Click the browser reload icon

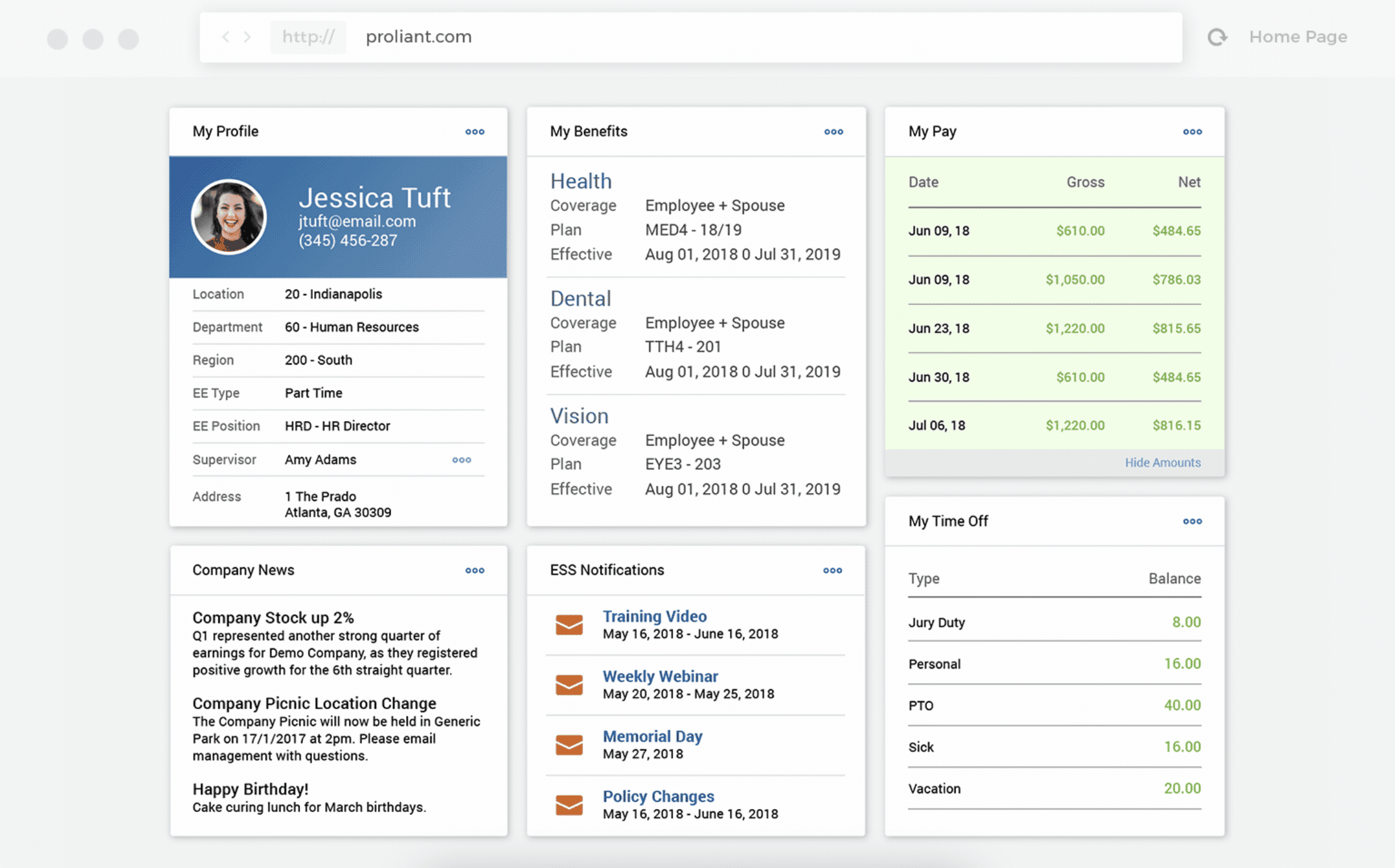[x=1217, y=37]
